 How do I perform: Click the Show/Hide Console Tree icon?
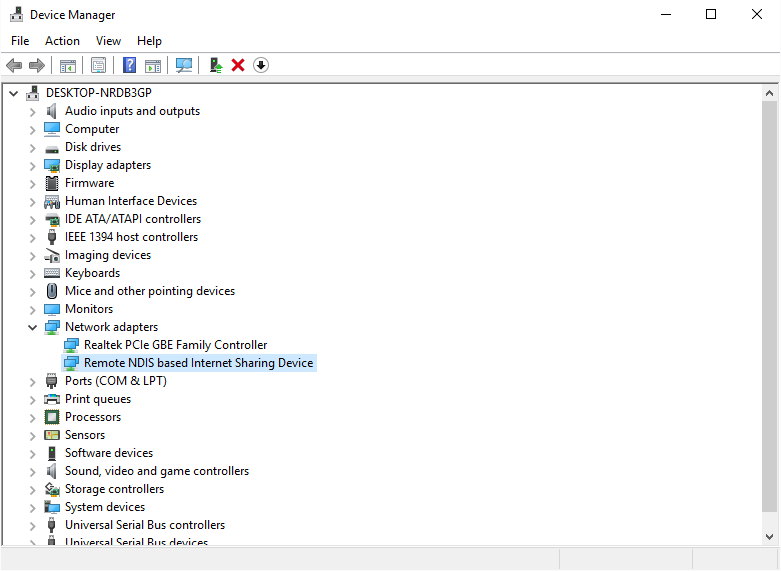pos(68,65)
